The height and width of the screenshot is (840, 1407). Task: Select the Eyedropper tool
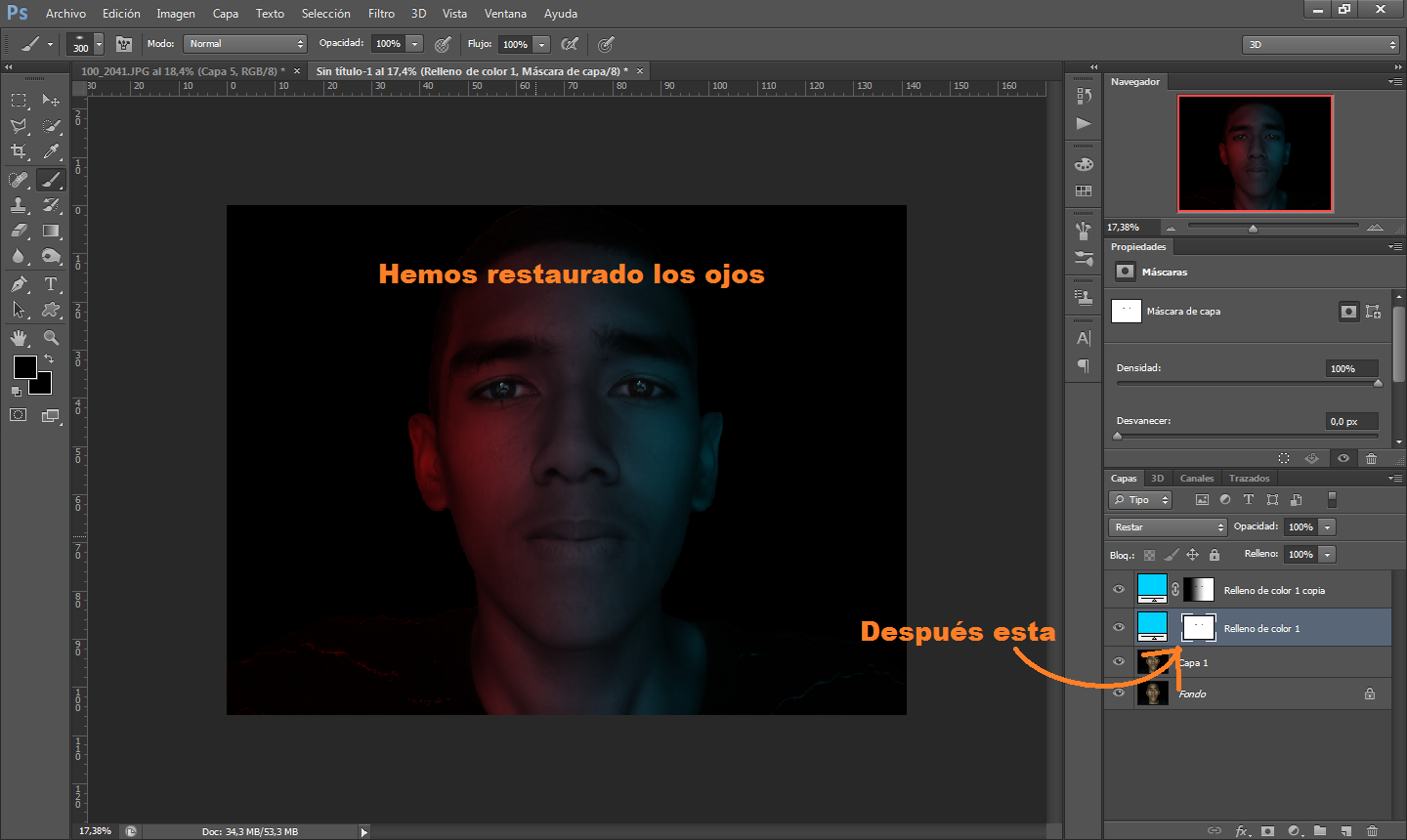coord(51,151)
